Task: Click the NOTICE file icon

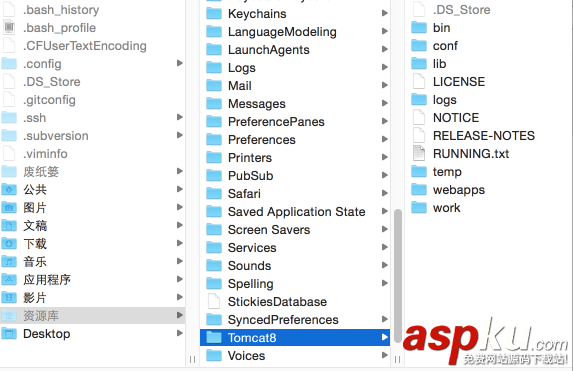Action: click(419, 117)
